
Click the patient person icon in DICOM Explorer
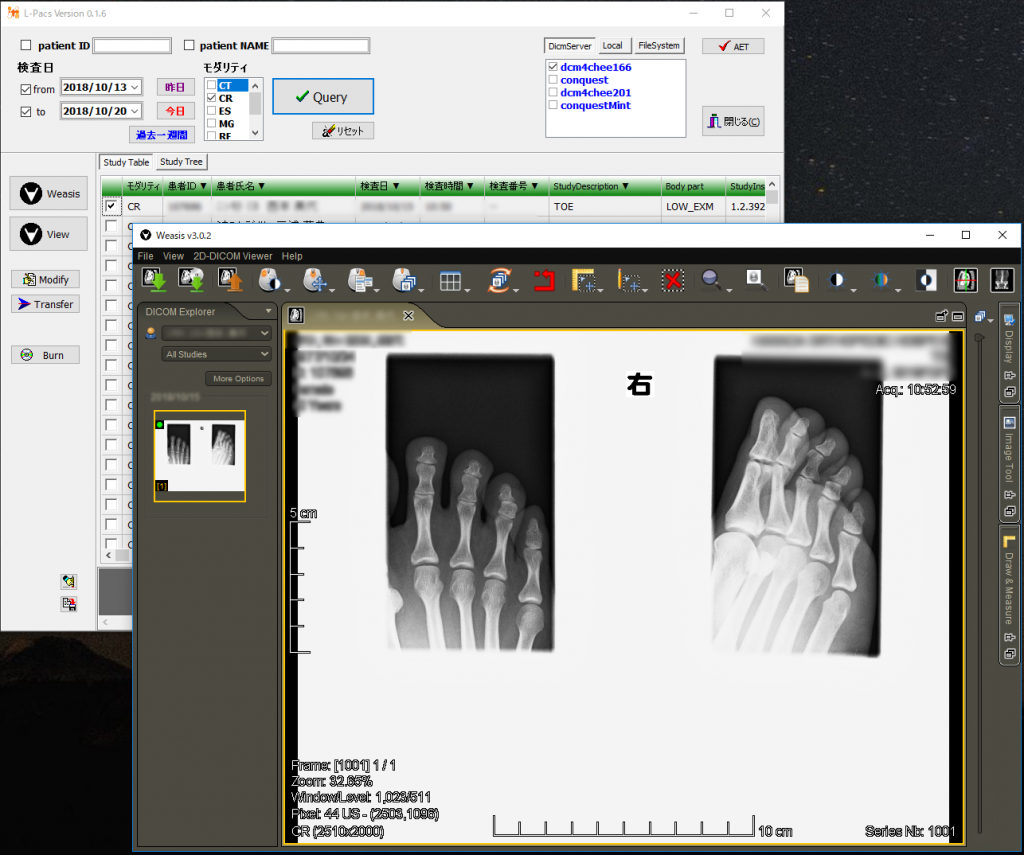[151, 333]
